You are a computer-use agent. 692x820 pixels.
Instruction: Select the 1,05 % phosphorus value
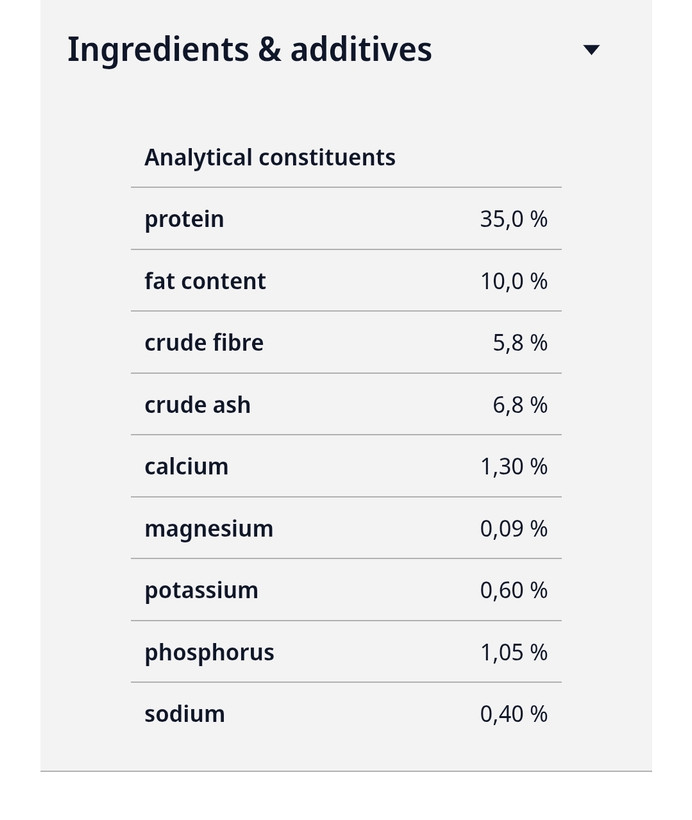[514, 653]
